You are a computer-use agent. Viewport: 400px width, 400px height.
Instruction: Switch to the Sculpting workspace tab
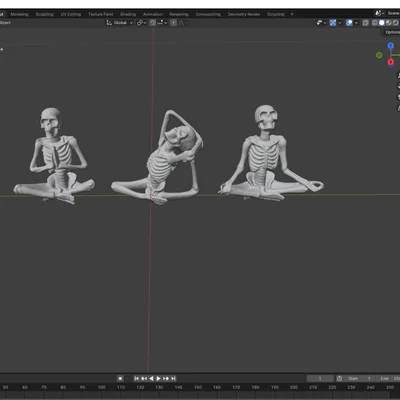45,14
